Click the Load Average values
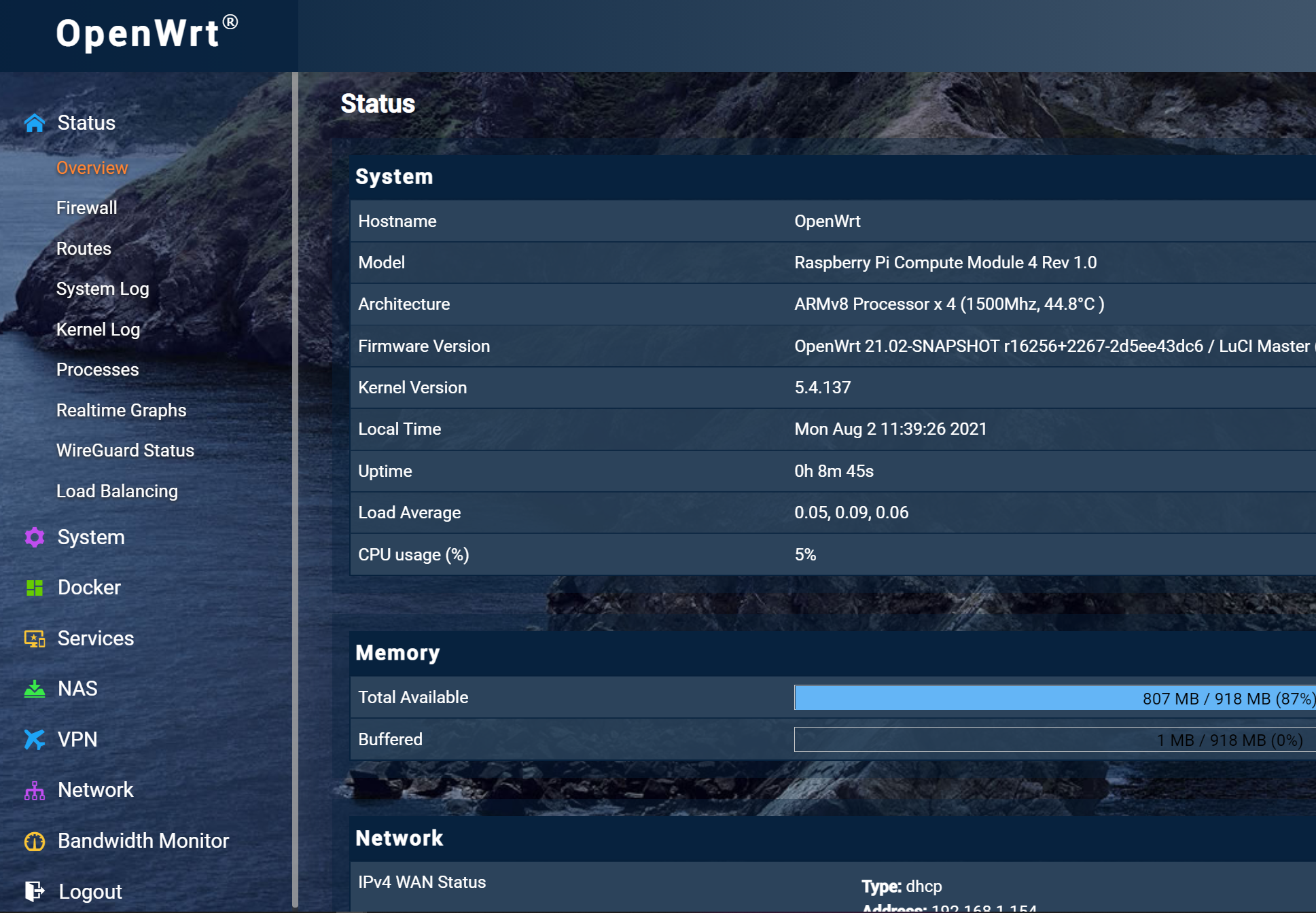This screenshot has height=913, width=1316. pos(851,513)
